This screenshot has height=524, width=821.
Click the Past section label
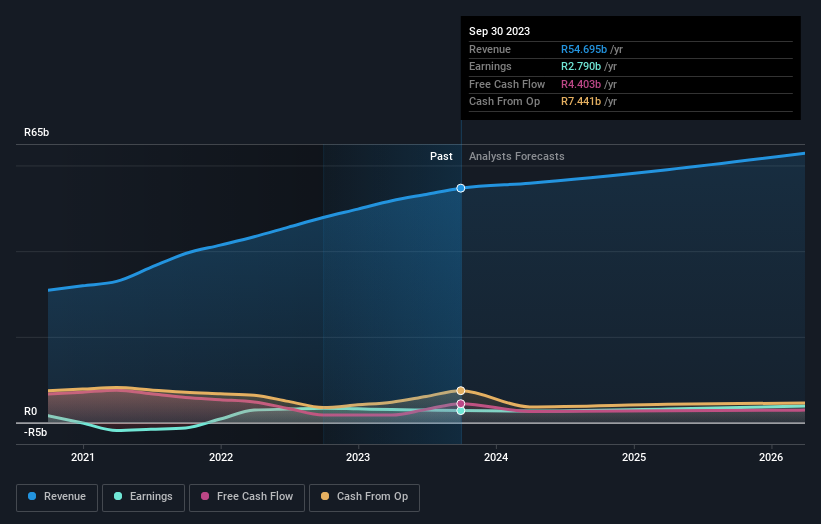(441, 156)
